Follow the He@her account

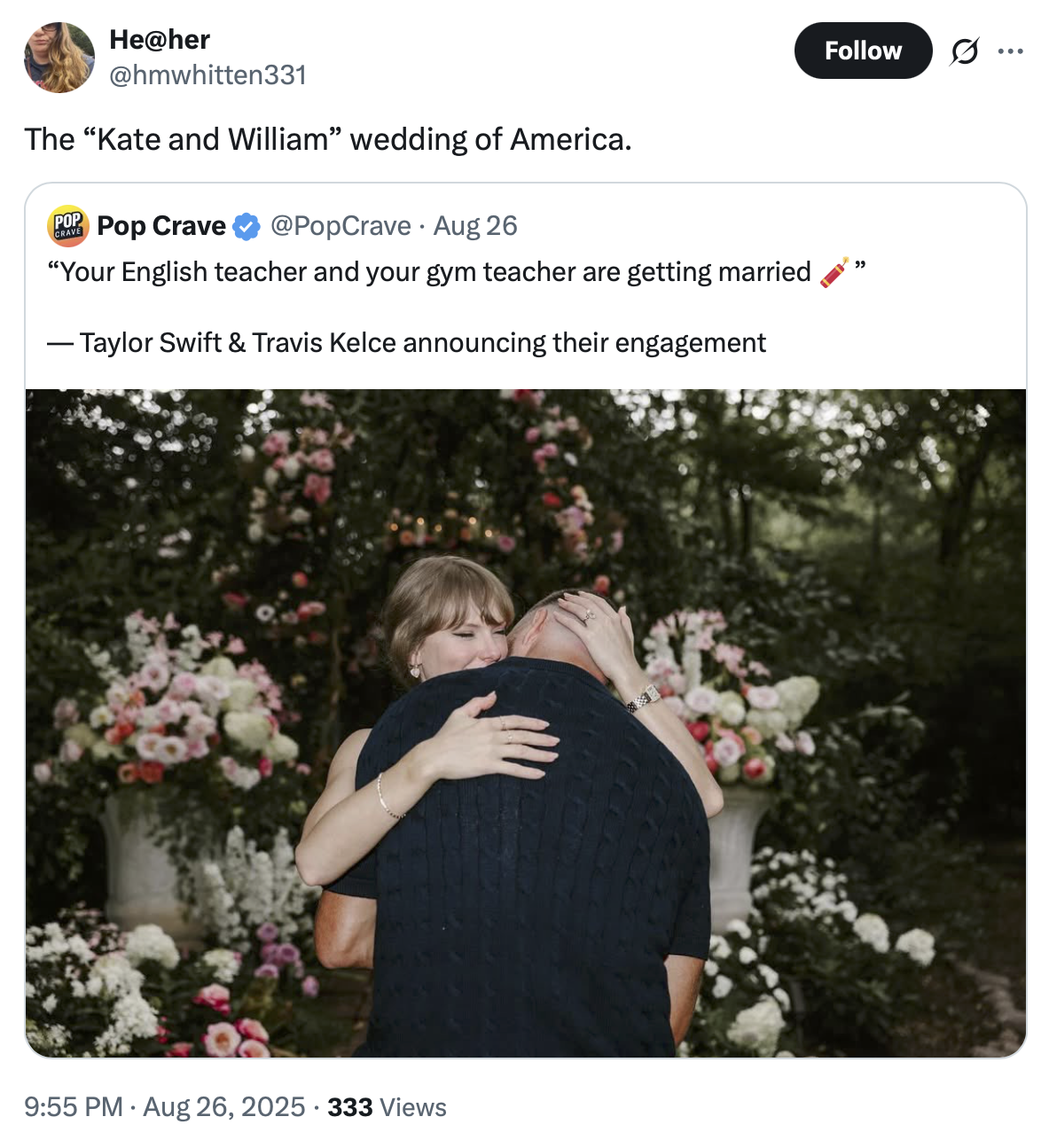click(x=862, y=51)
